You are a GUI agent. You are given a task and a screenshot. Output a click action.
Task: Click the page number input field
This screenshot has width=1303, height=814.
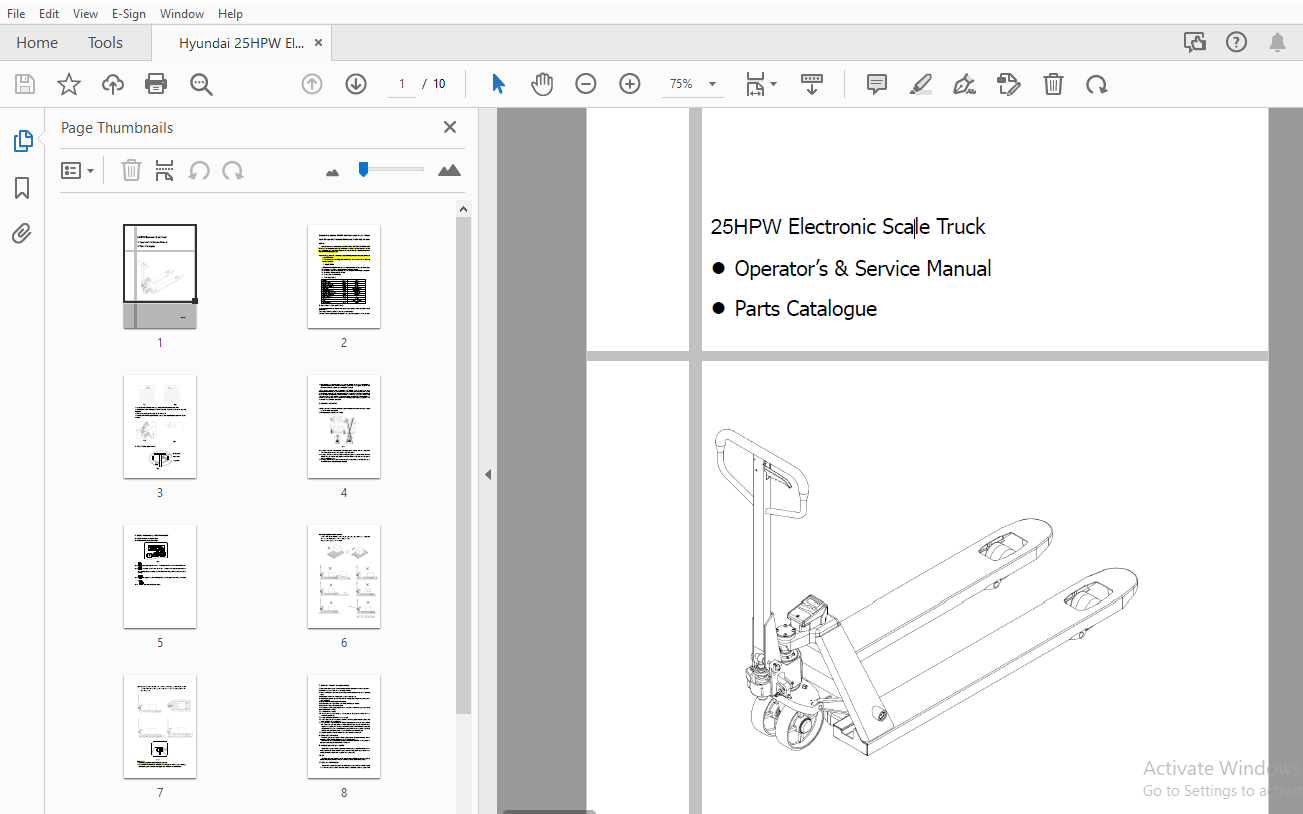click(x=402, y=84)
